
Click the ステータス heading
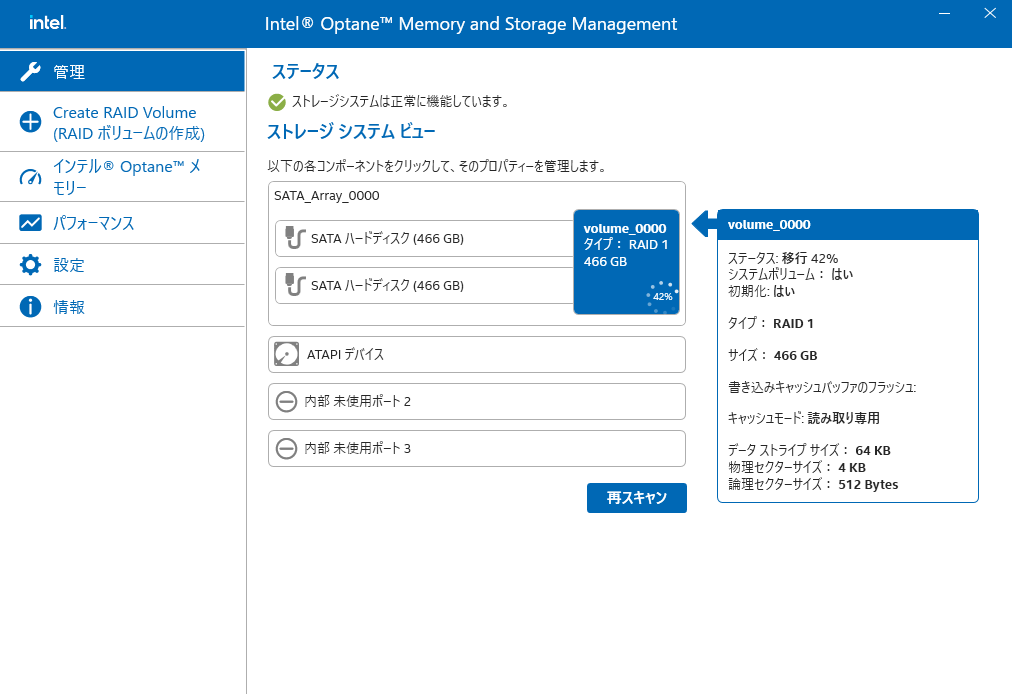[x=305, y=72]
